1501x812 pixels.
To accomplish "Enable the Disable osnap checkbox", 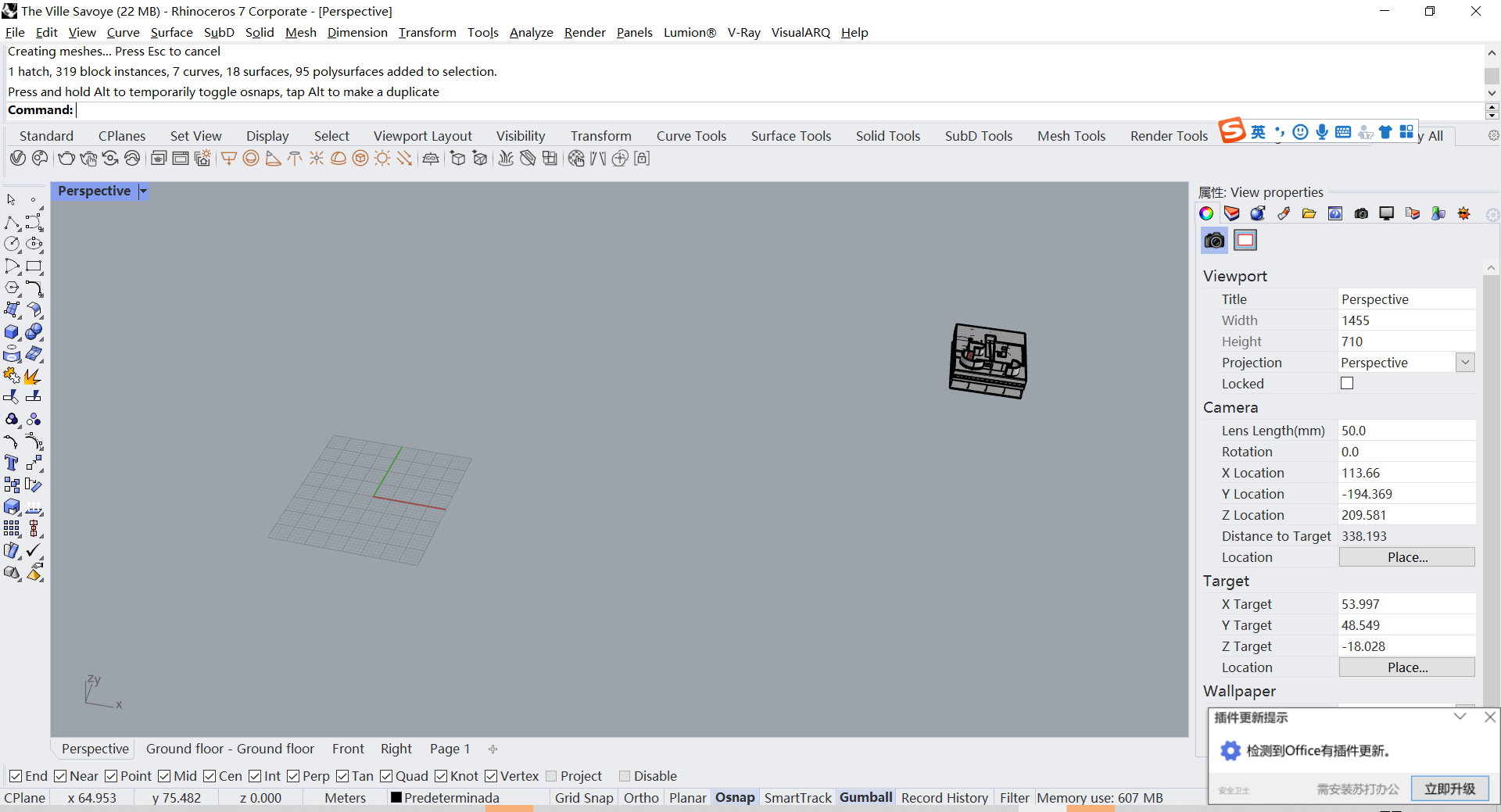I will click(x=625, y=776).
